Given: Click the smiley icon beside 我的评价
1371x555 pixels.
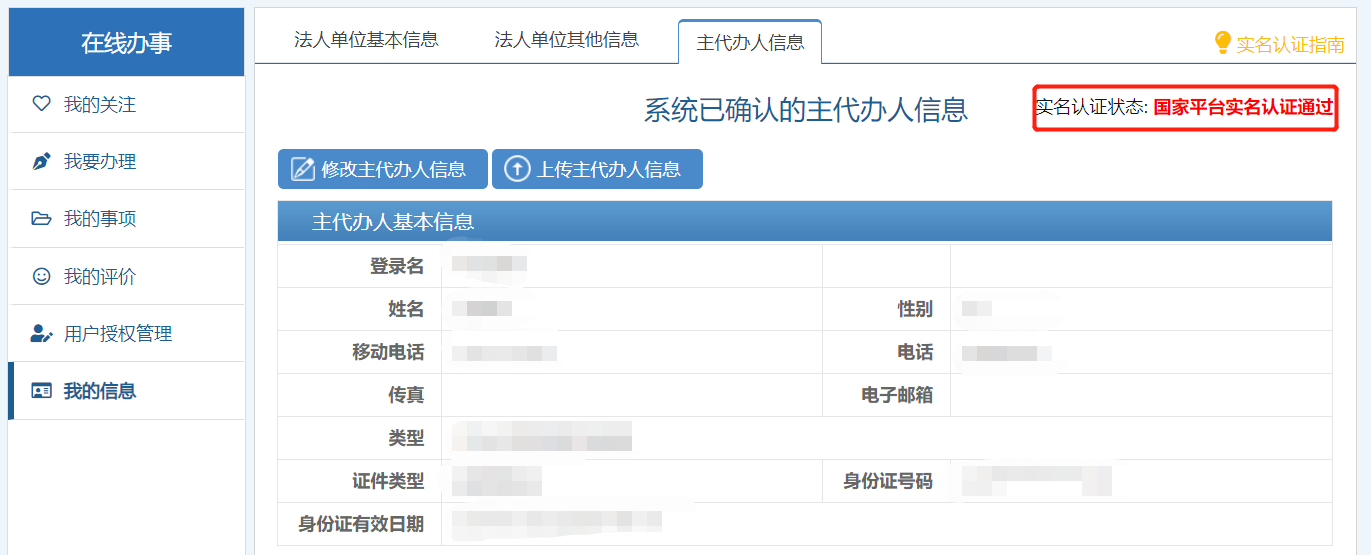Looking at the screenshot, I should pos(41,276).
